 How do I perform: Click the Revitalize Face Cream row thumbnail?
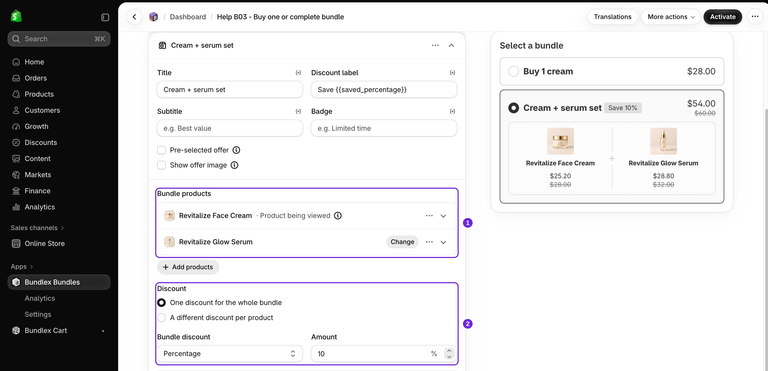click(x=169, y=216)
